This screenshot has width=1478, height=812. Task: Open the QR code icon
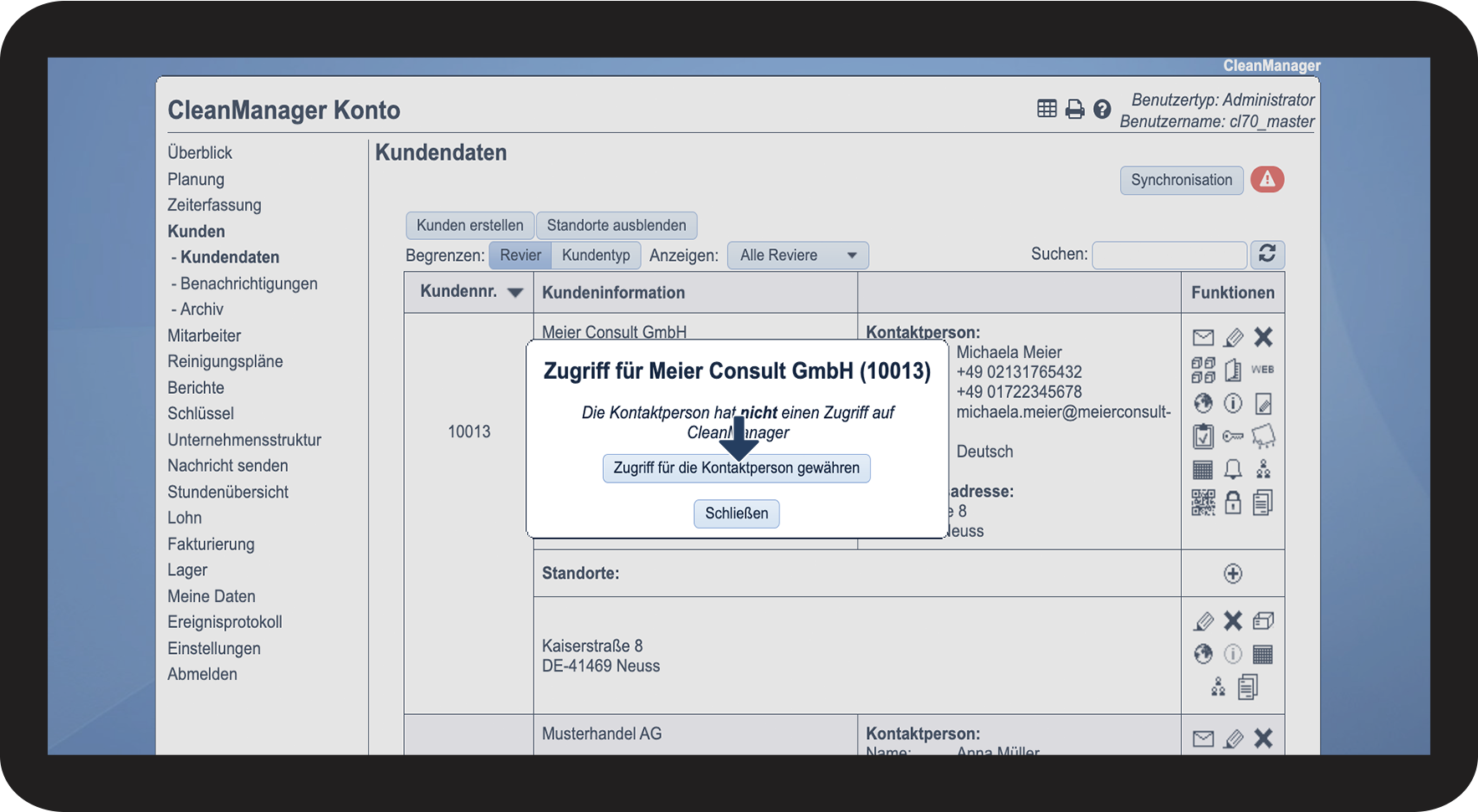(1203, 503)
